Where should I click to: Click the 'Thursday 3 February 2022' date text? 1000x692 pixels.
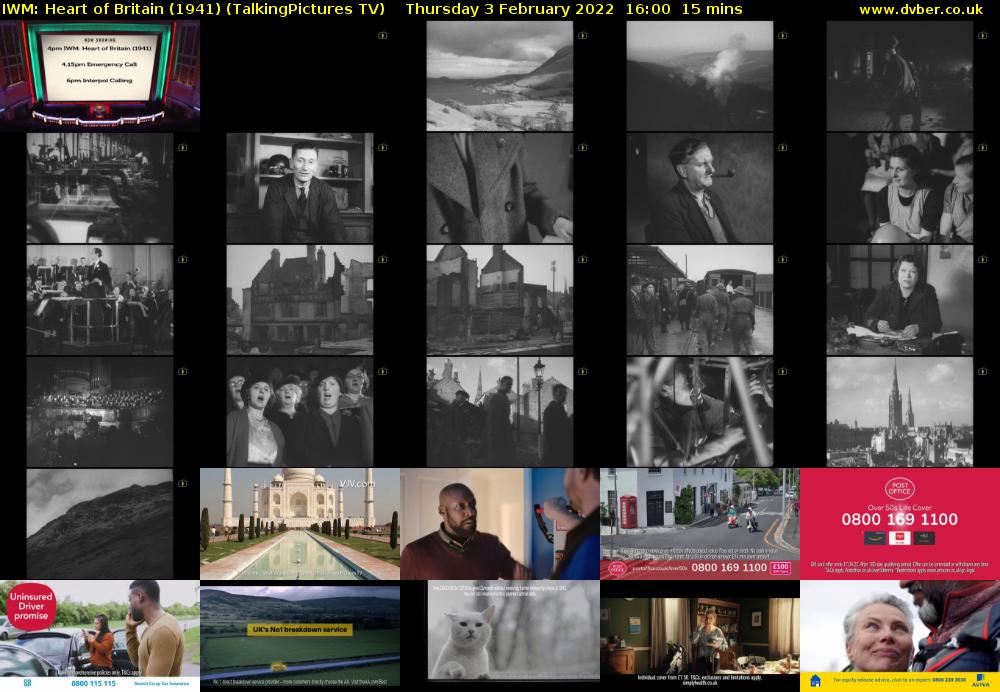510,9
